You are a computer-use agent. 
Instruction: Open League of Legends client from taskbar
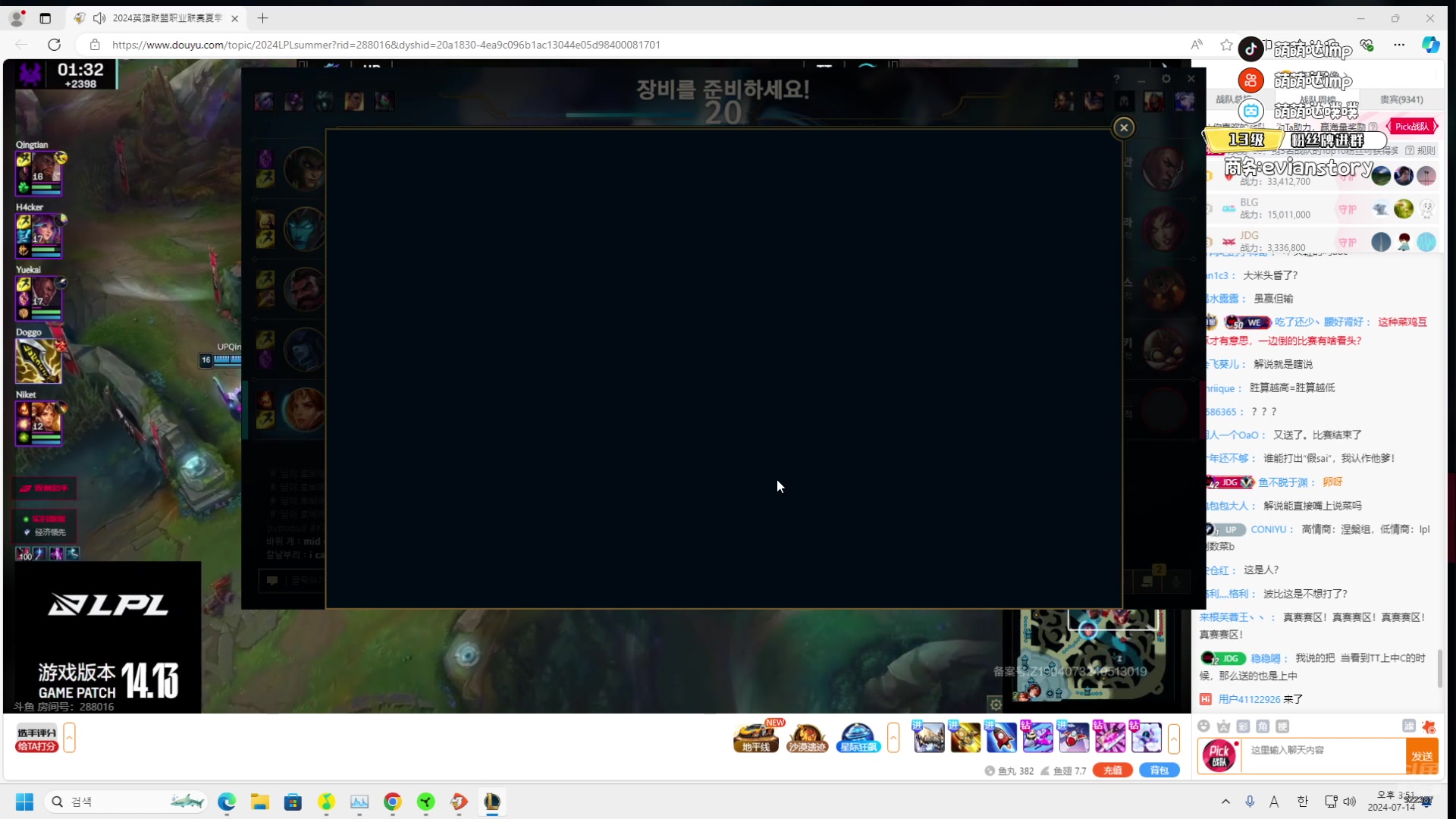(492, 802)
